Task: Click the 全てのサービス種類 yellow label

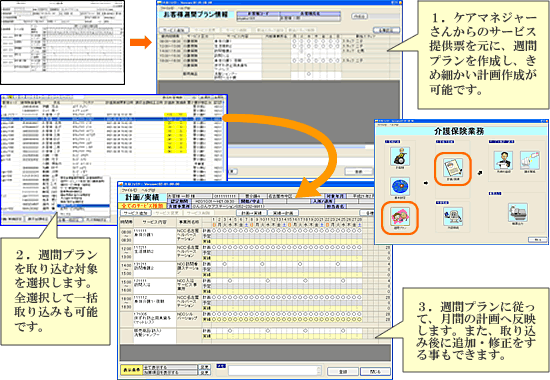Action: pos(142,206)
